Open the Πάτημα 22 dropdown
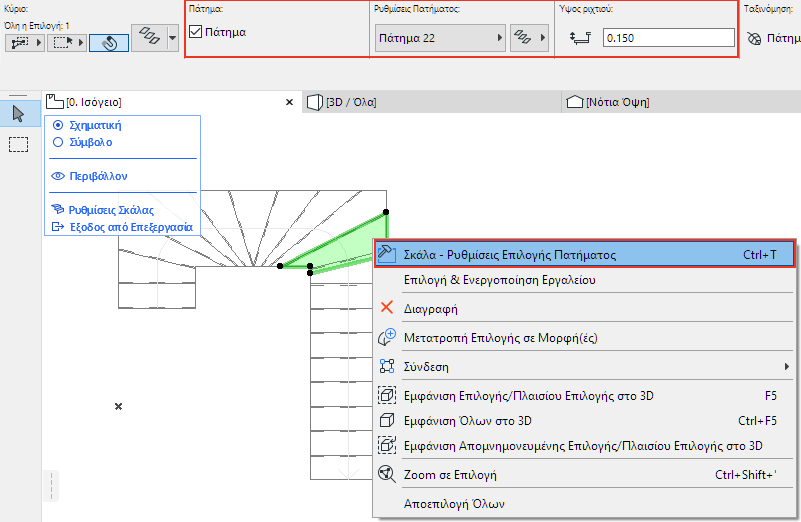 (x=440, y=38)
